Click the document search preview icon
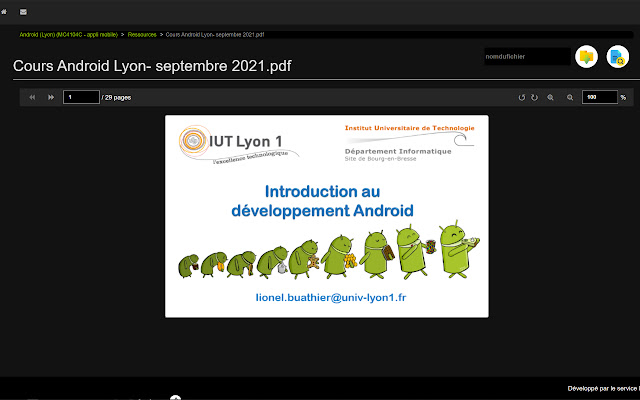The height and width of the screenshot is (400, 640). (618, 56)
